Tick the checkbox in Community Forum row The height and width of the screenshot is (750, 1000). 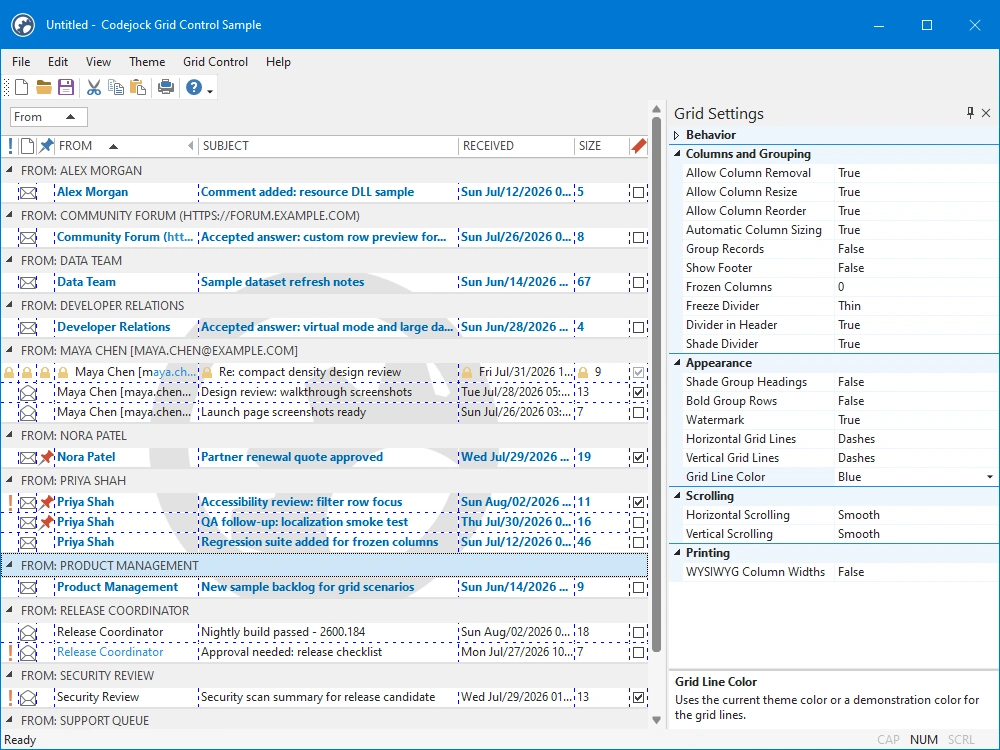638,237
